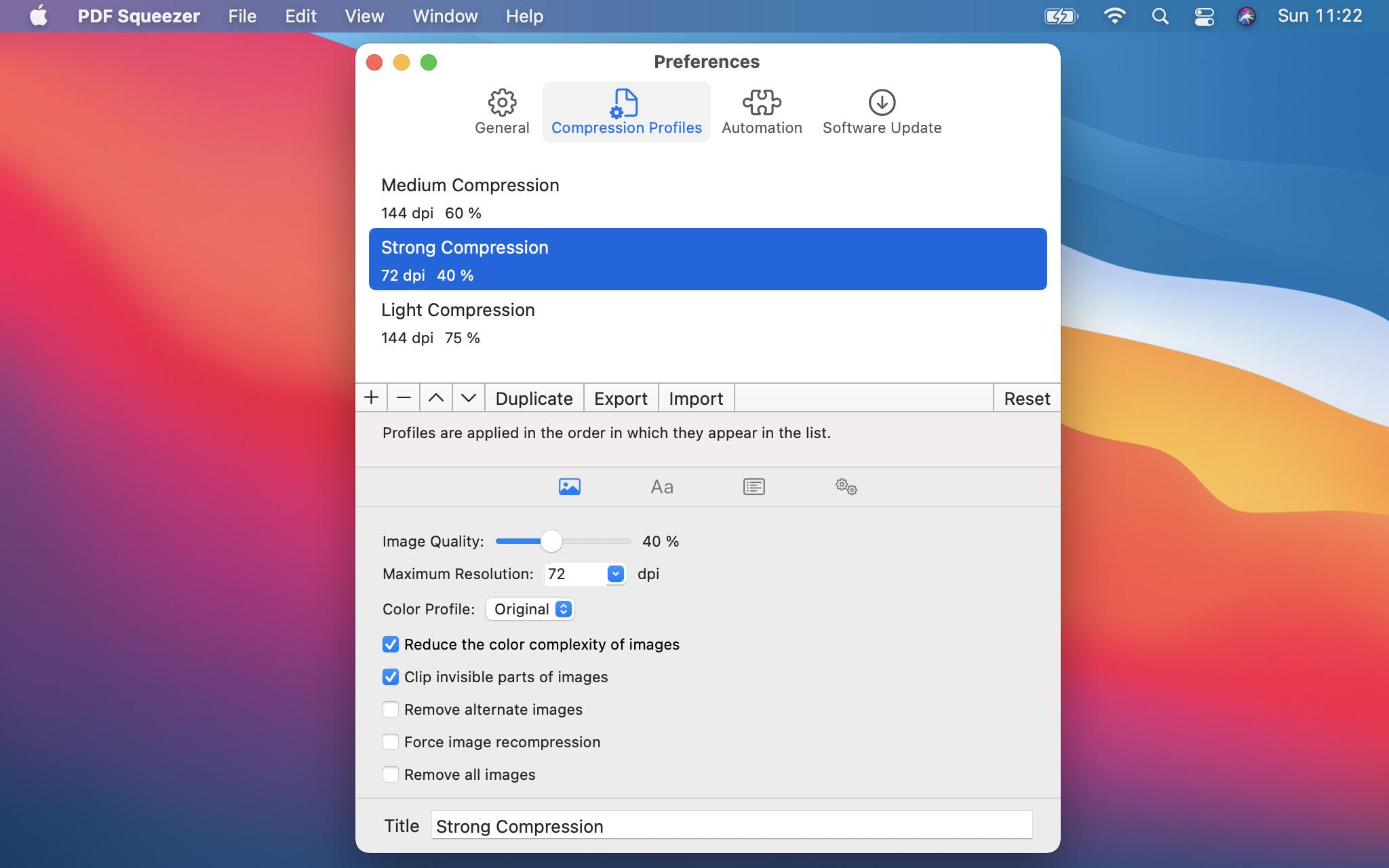
Task: Select the Strong Compression profile
Action: (x=708, y=259)
